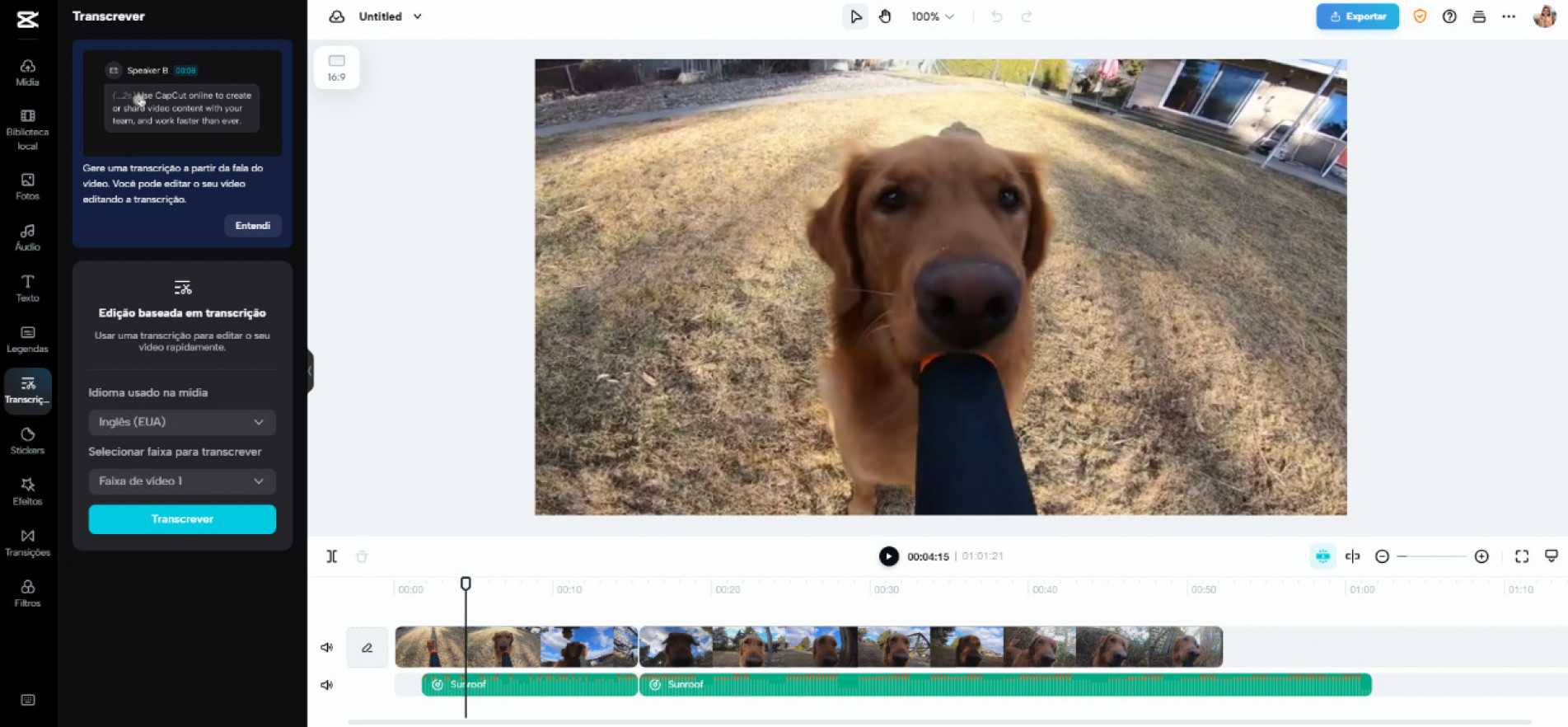Click the Transcrever button

tap(182, 519)
